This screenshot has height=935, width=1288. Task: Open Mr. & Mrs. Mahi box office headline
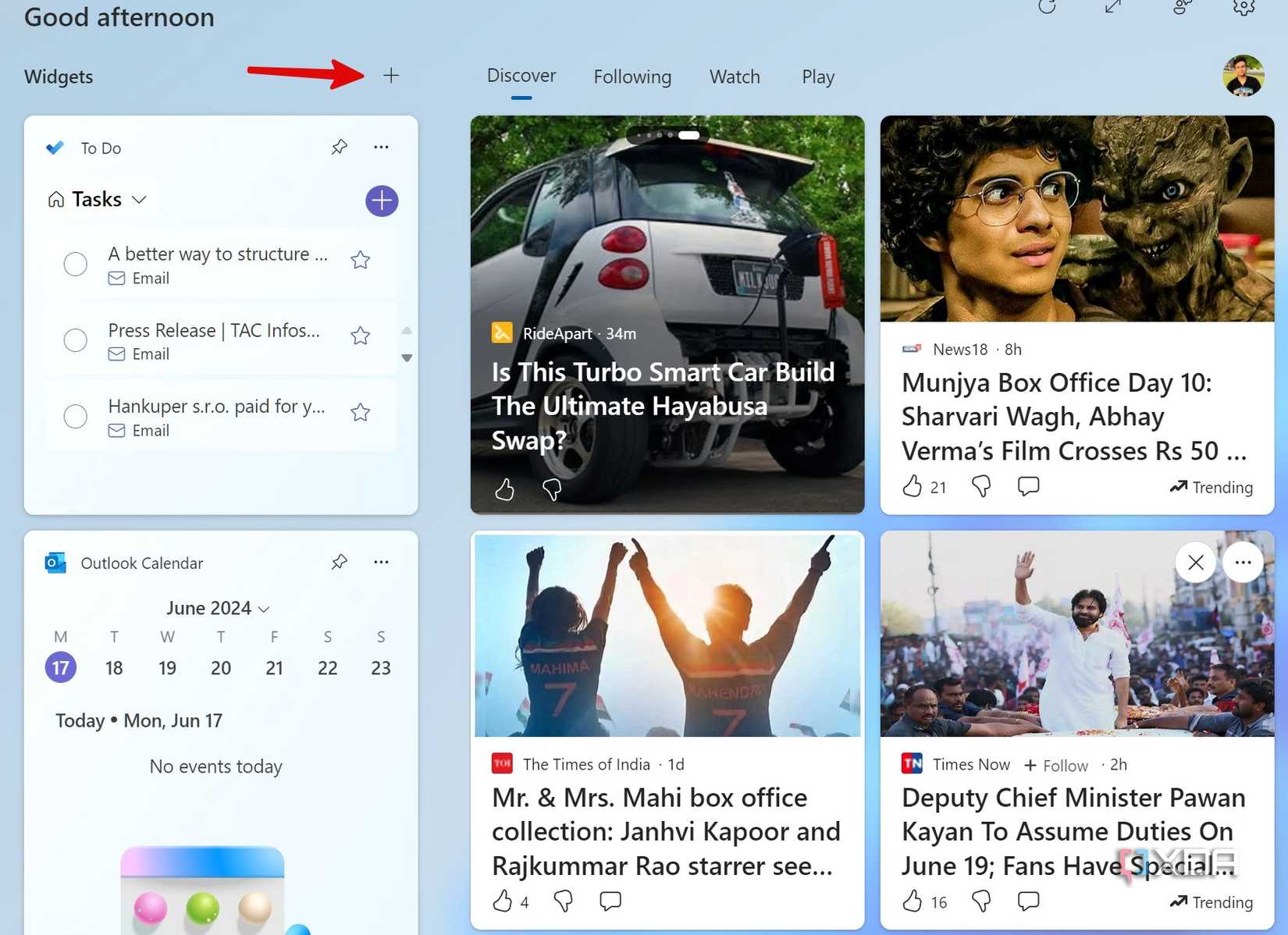pos(666,832)
